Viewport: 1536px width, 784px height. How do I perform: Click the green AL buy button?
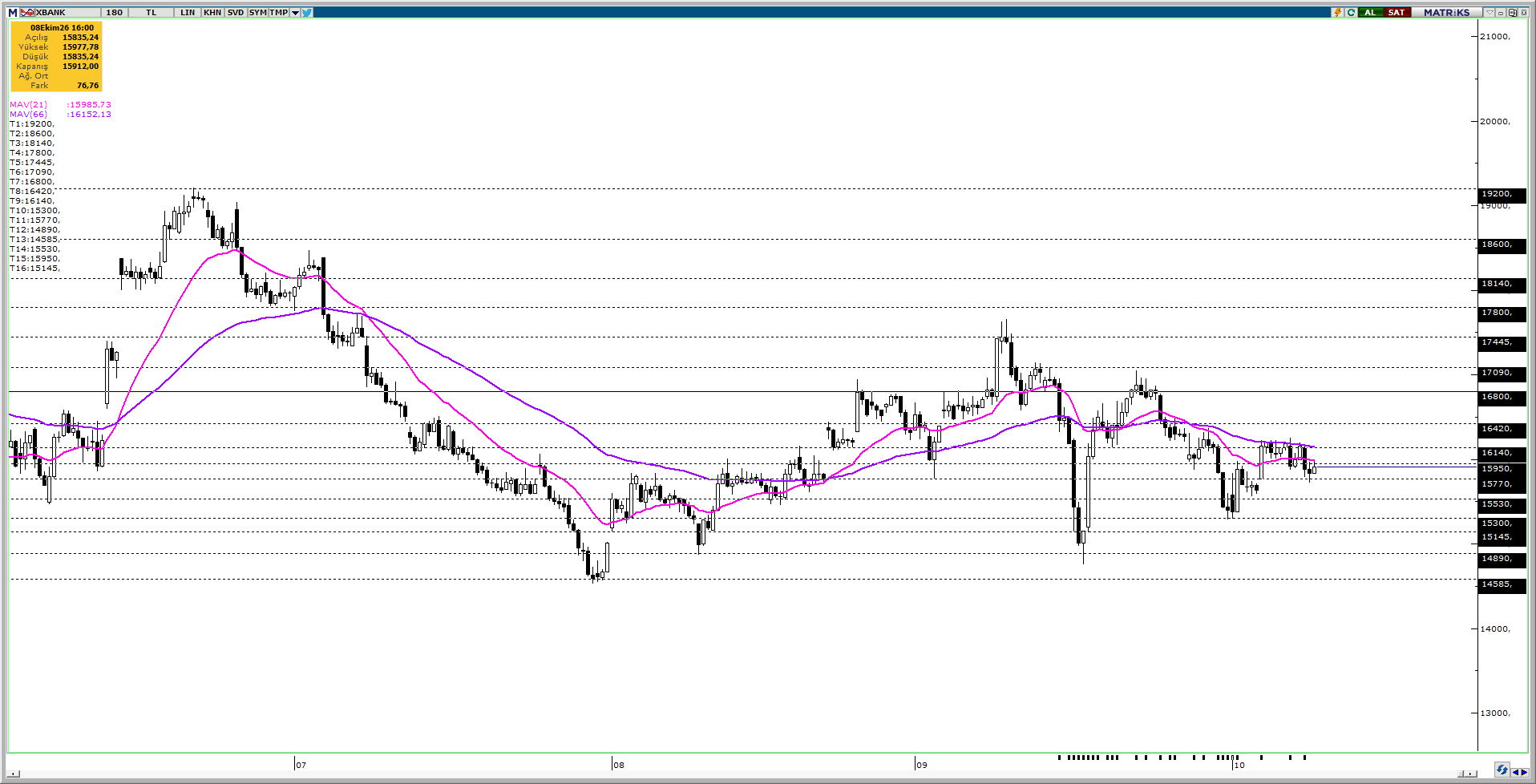pos(1371,12)
